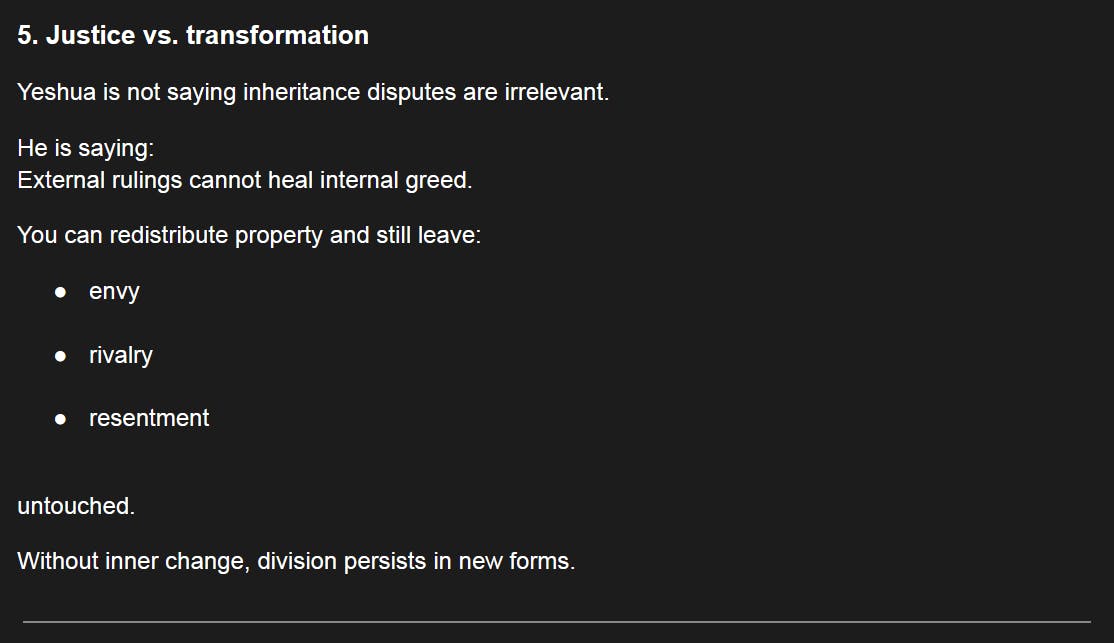Viewport: 1114px width, 643px height.
Task: Click the word "division" in the last sentence
Action: click(297, 561)
